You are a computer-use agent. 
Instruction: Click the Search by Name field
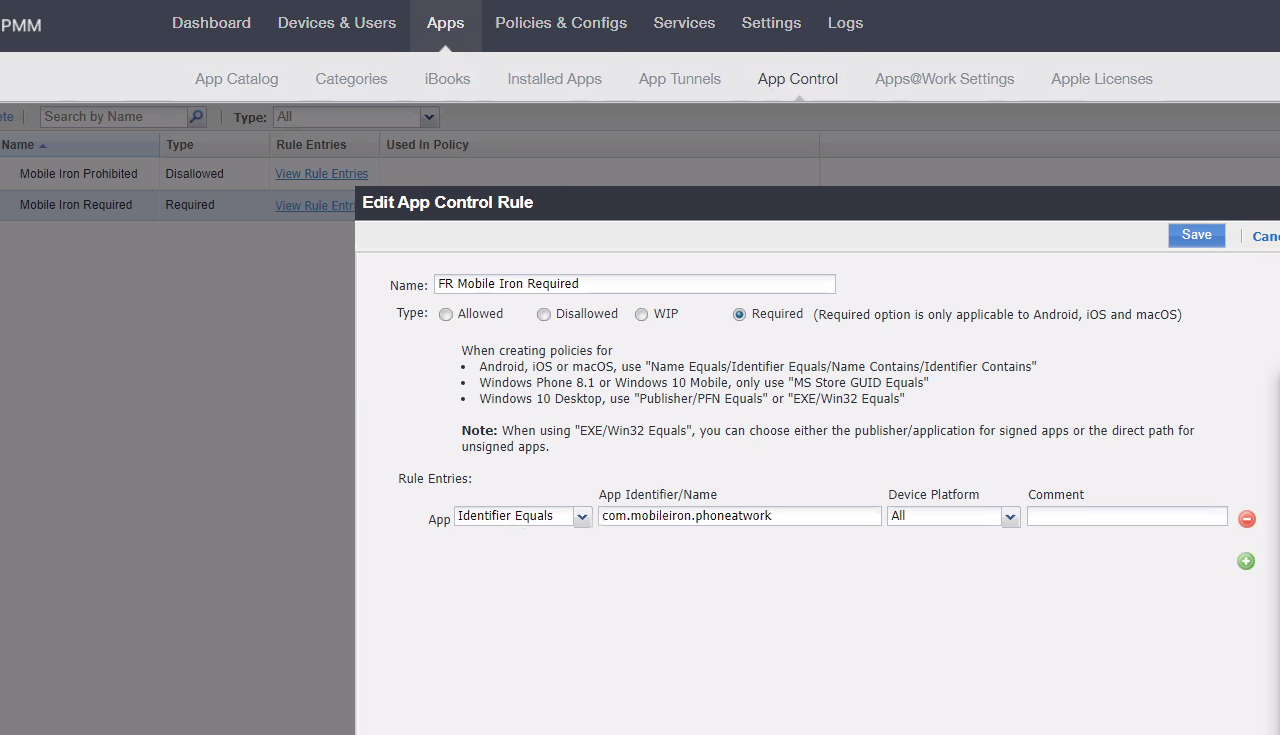(112, 116)
